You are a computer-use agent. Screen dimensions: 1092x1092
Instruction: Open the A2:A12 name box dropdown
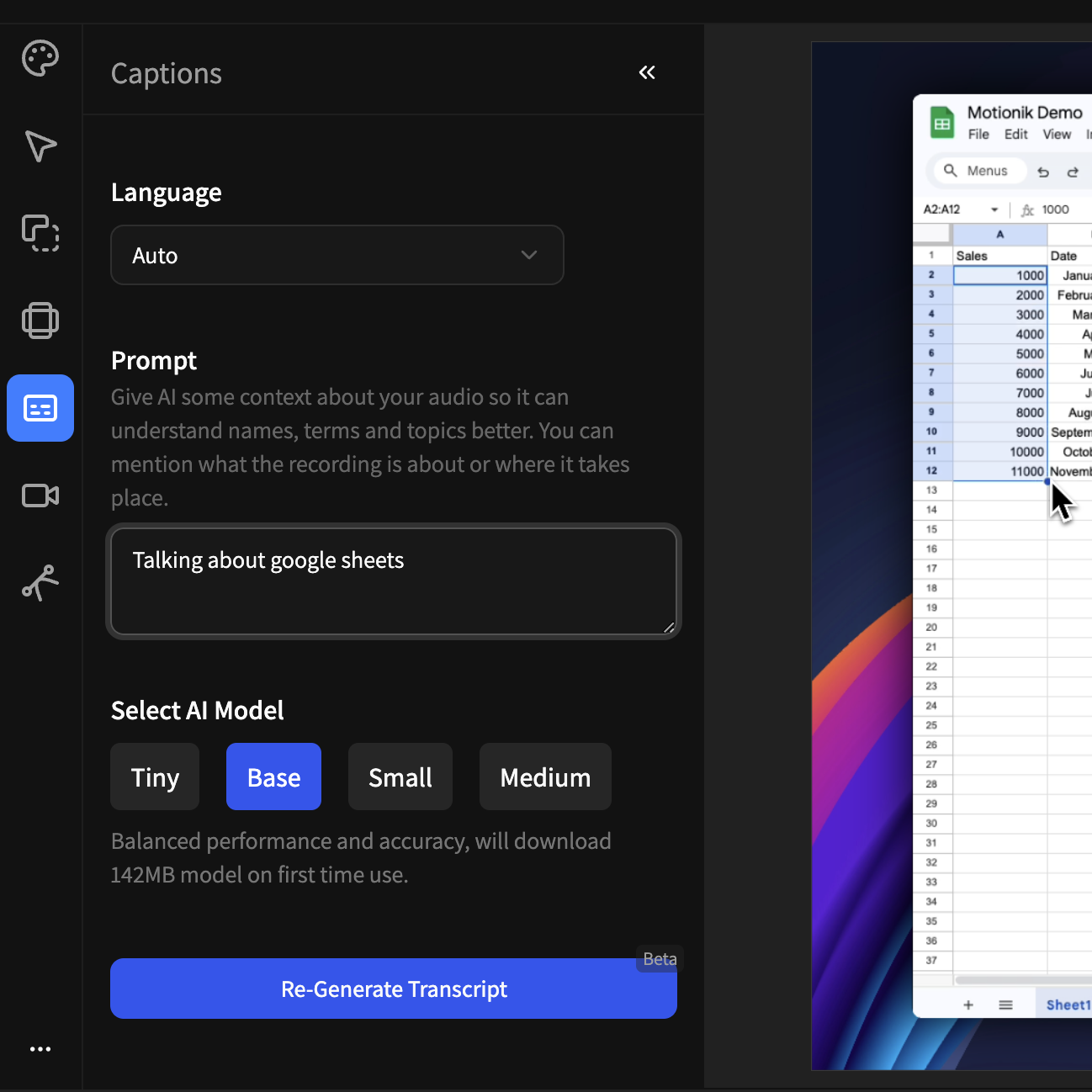click(x=996, y=209)
